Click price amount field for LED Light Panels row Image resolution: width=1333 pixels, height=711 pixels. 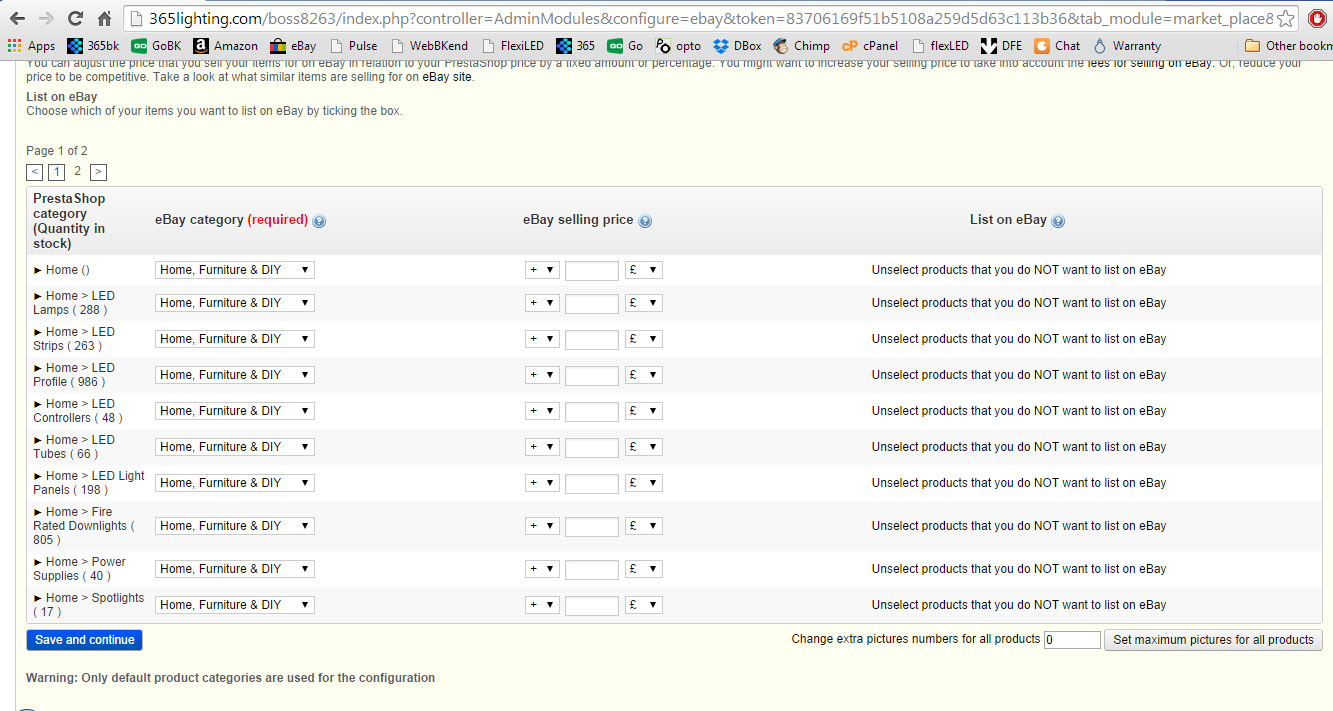pos(592,483)
